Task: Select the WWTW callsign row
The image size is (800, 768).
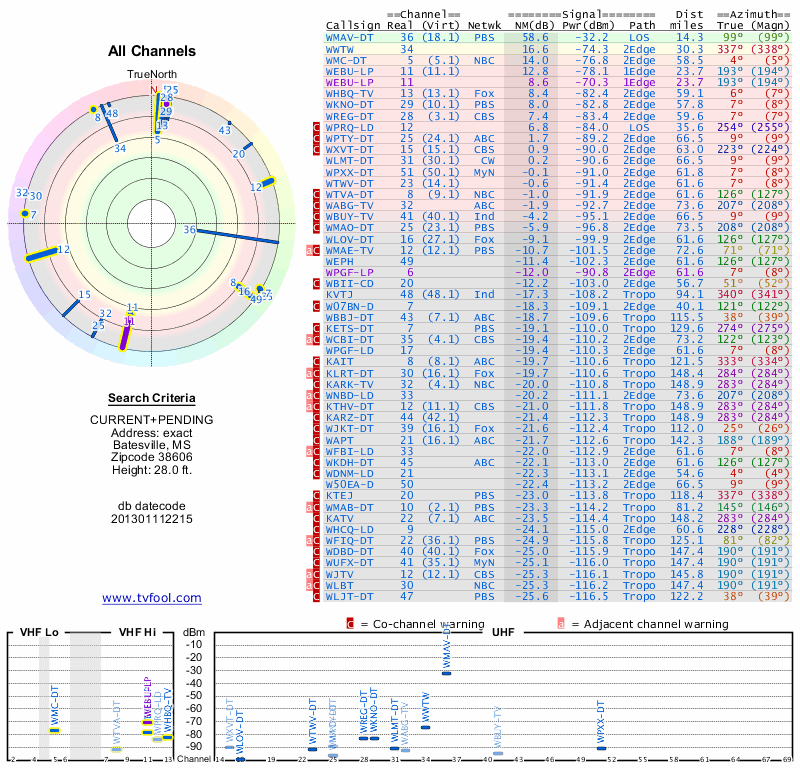Action: 340,49
